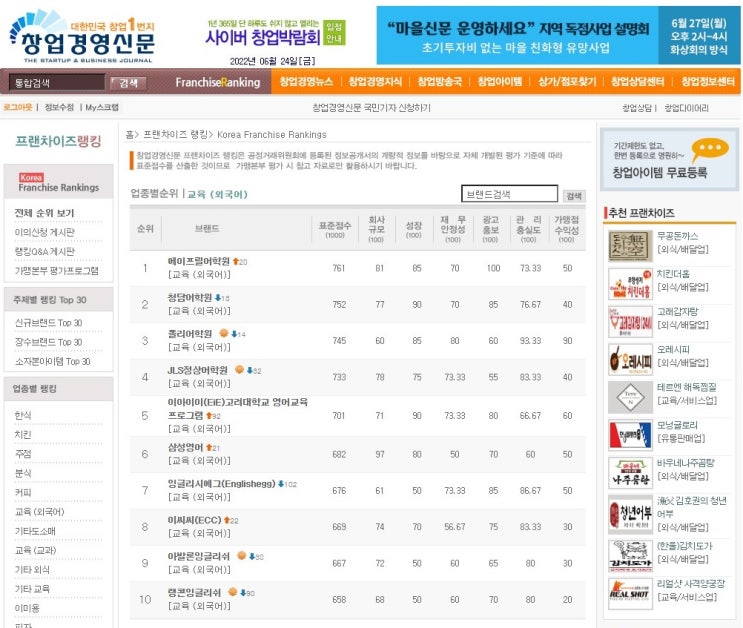This screenshot has height=628, width=743.
Task: Open the FranchiseRanking menu
Action: click(217, 82)
